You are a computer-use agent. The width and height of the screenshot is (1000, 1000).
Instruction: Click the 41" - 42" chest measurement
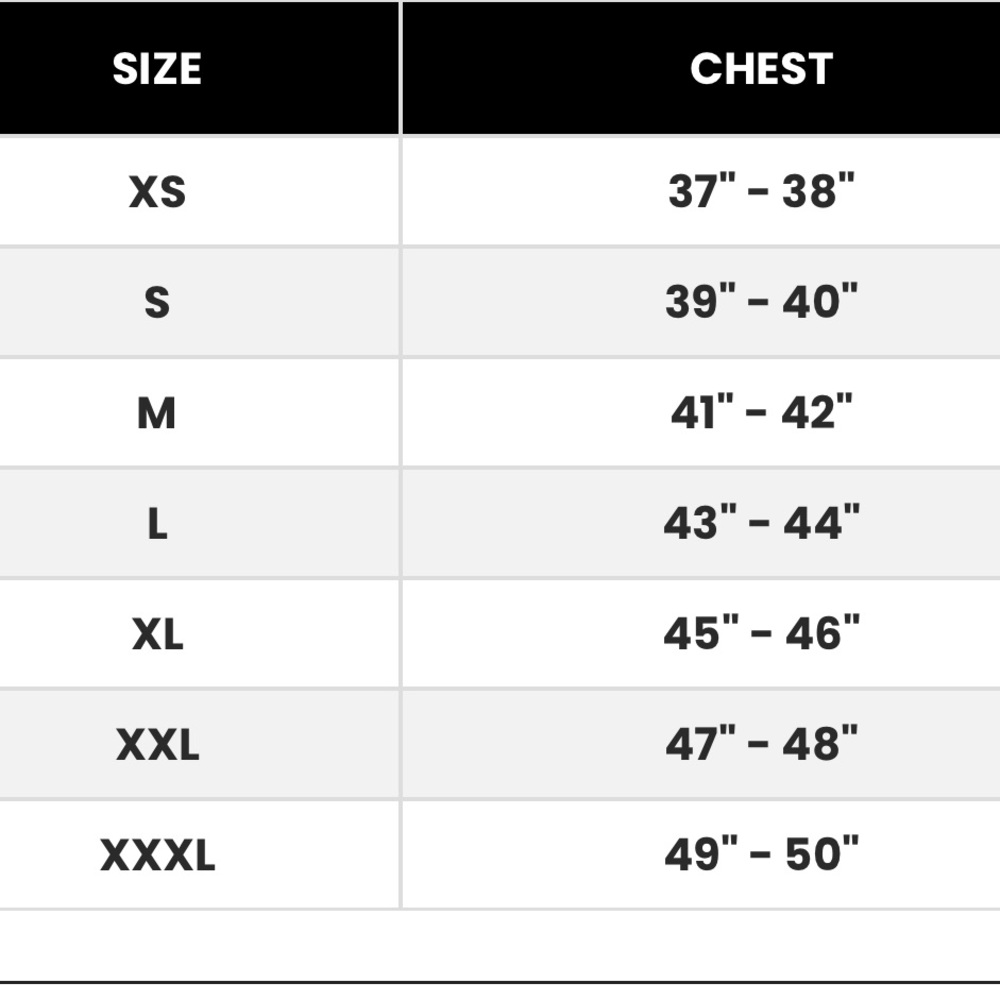click(x=761, y=411)
